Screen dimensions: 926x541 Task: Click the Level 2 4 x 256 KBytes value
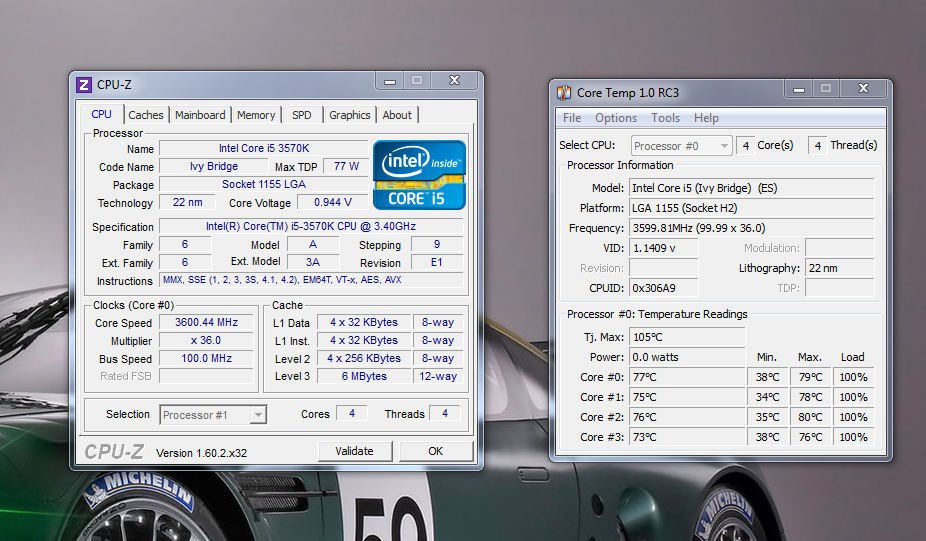pyautogui.click(x=364, y=359)
